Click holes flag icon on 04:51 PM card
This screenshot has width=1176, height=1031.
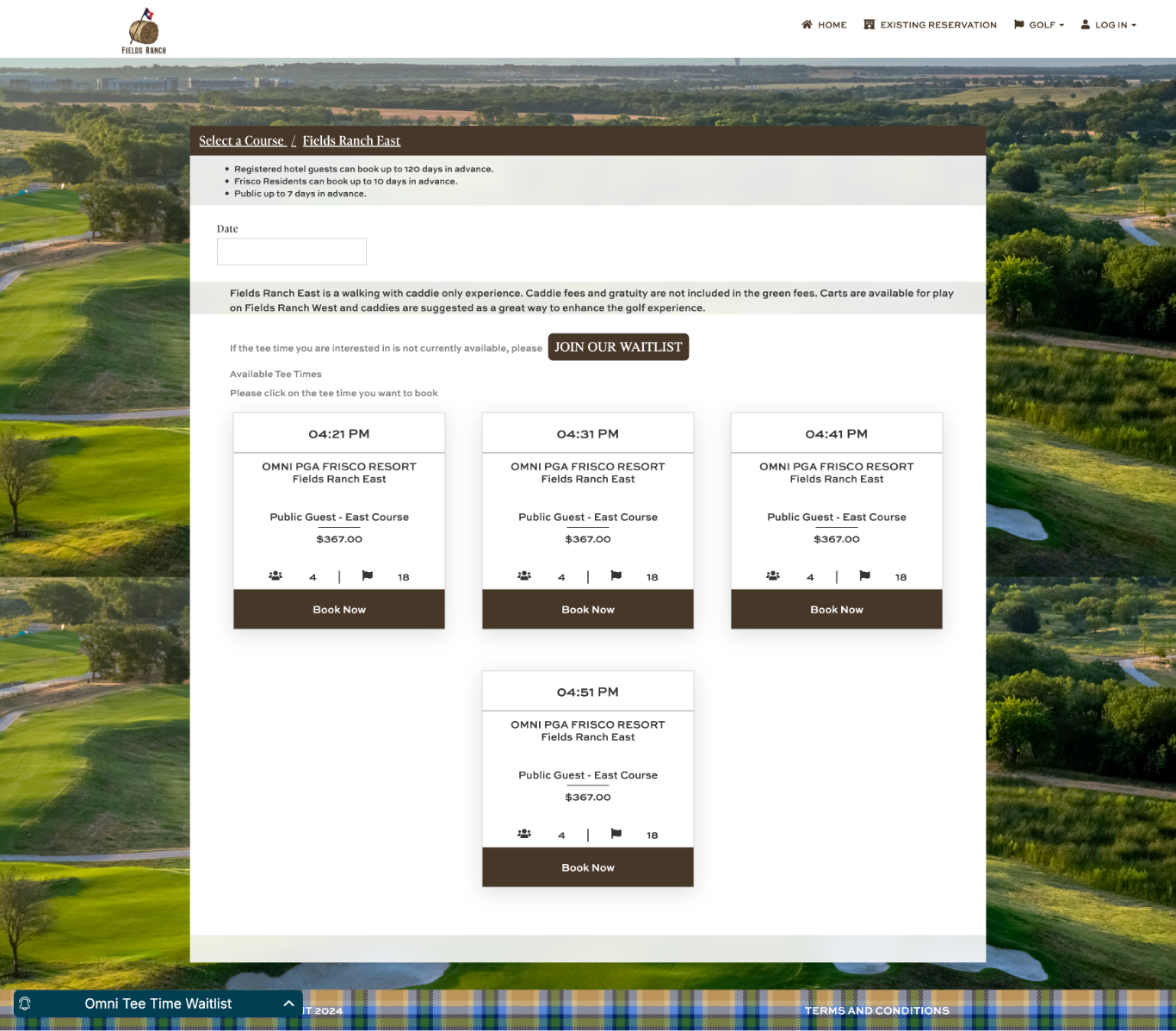[x=616, y=834]
